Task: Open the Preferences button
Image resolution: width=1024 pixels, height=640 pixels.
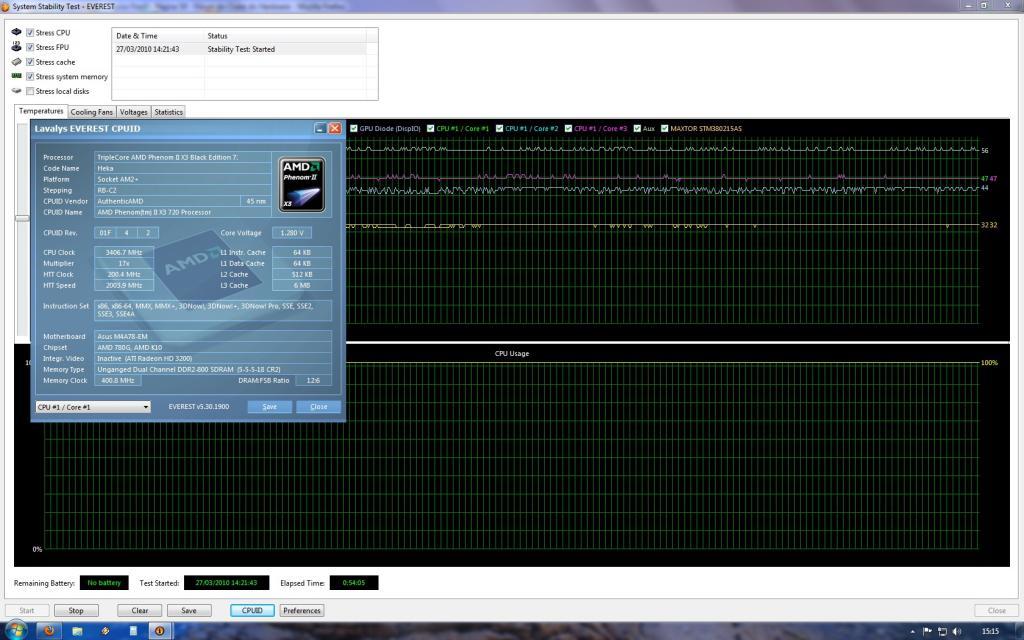Action: [x=302, y=611]
